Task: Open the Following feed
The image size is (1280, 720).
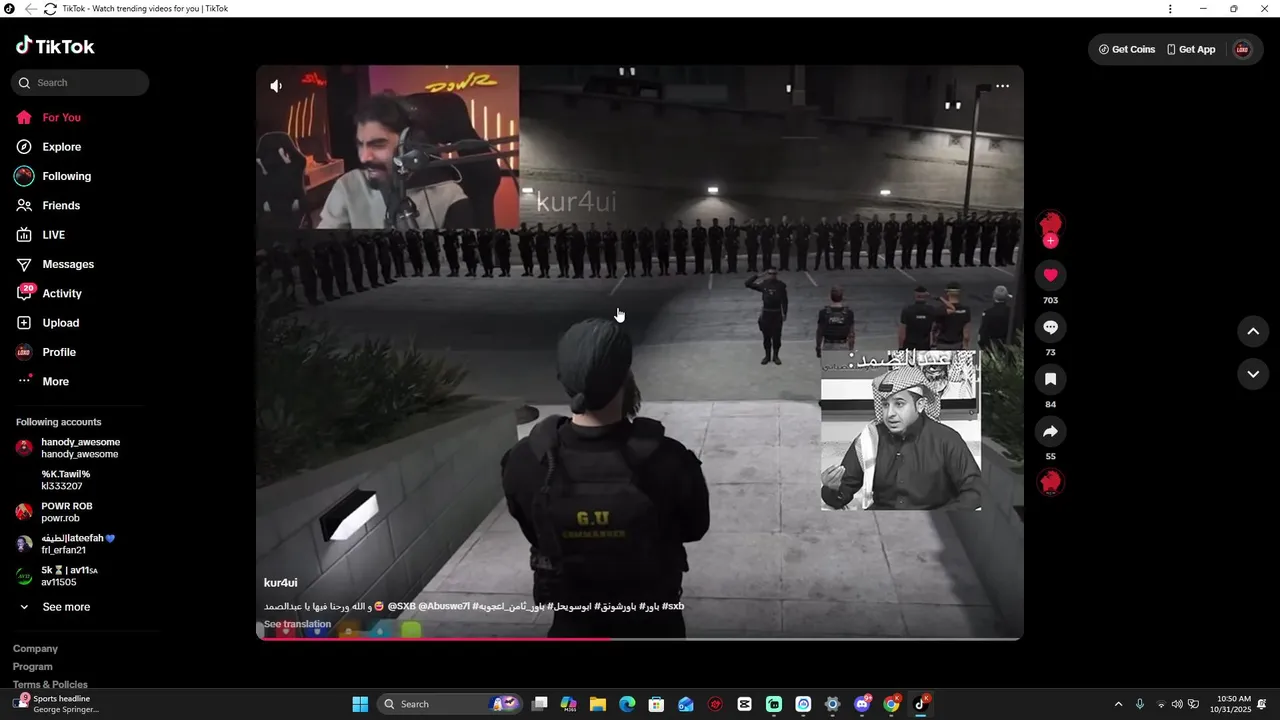Action: pos(66,176)
